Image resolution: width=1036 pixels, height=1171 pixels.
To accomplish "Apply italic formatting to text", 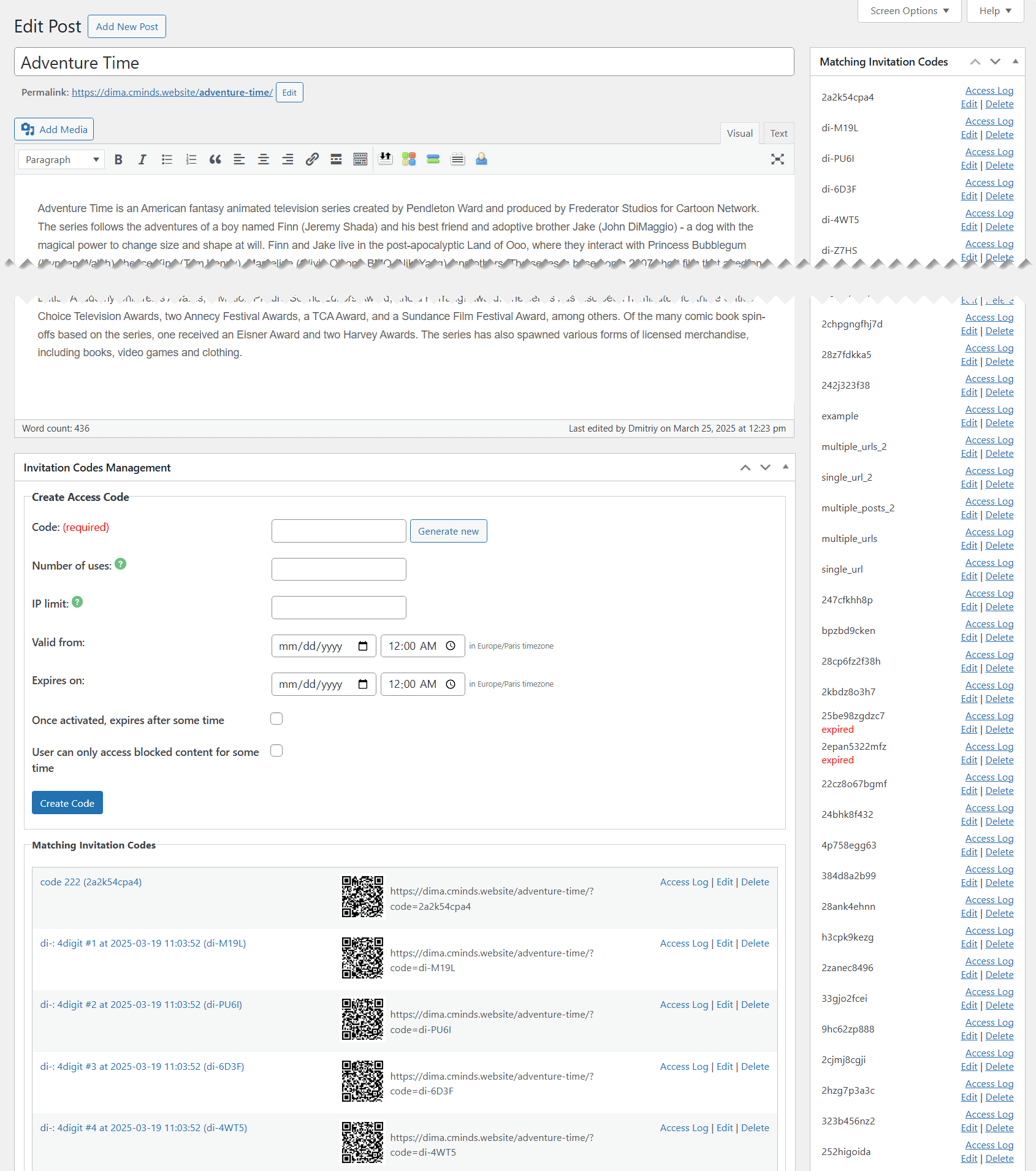I will coord(142,159).
